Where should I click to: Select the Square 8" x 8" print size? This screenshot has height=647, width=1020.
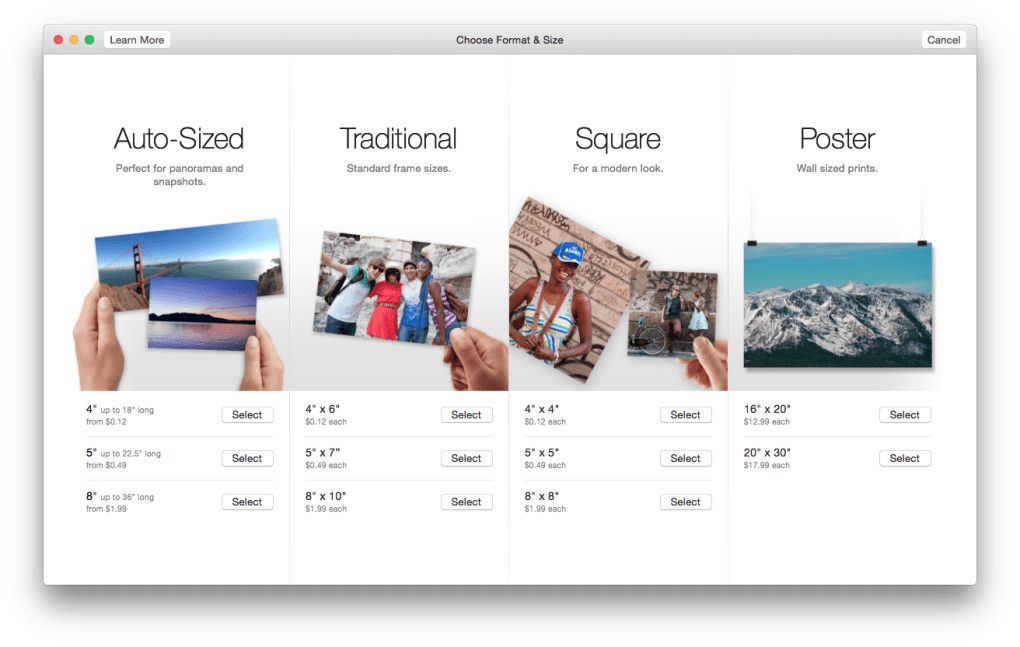tap(686, 502)
